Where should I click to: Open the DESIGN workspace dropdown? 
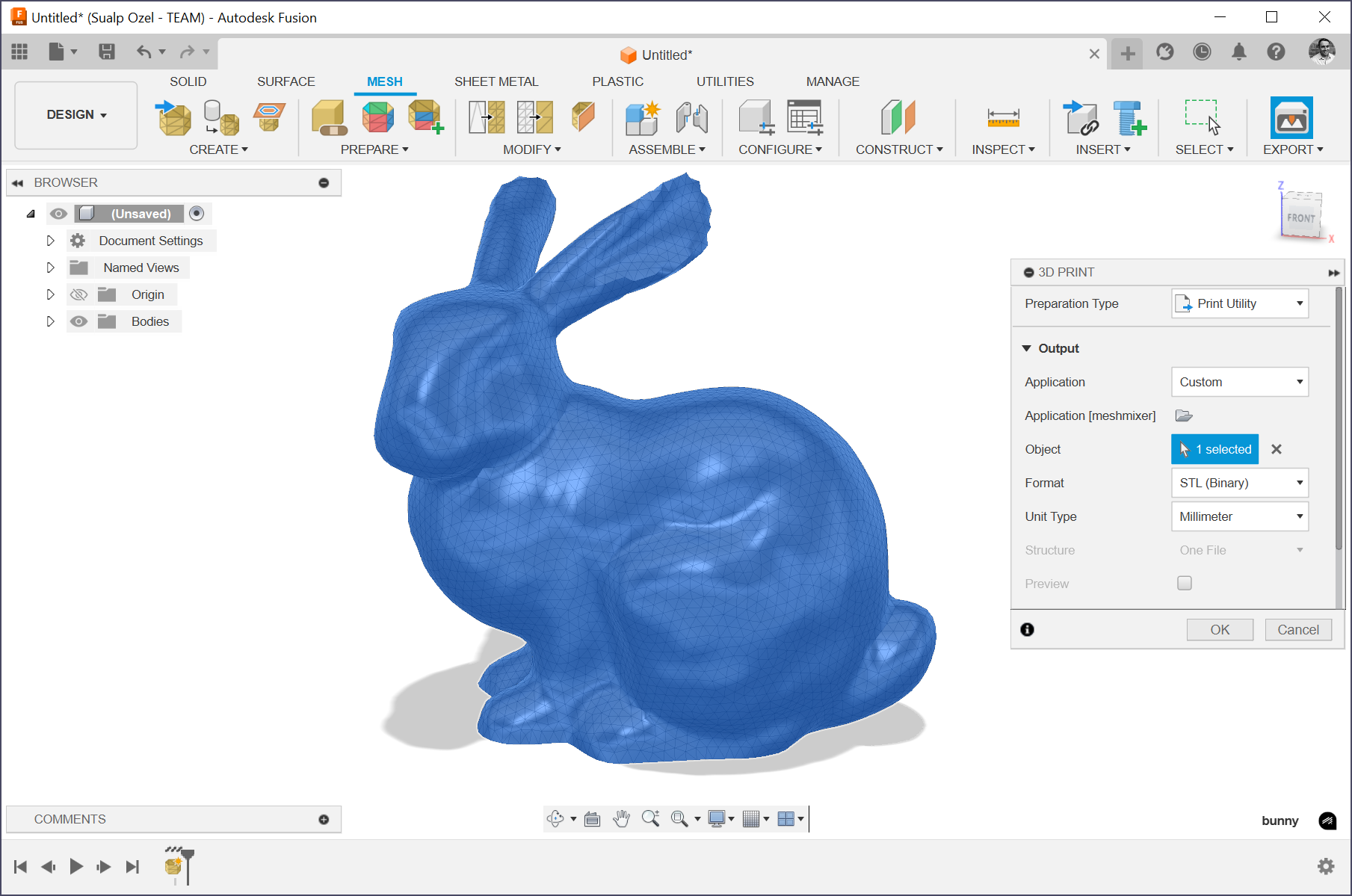coord(76,115)
